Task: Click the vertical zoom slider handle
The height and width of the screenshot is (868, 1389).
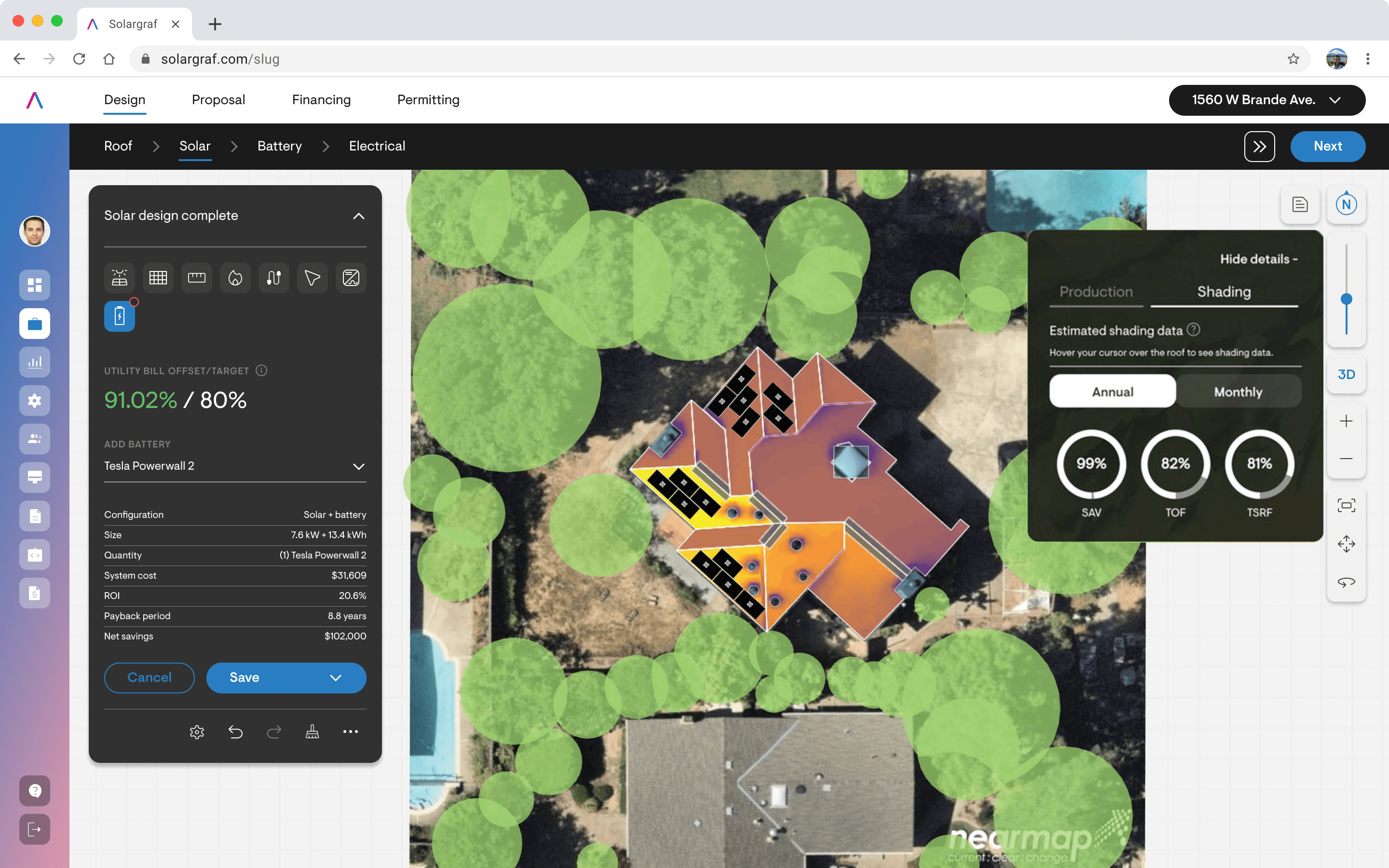Action: 1346,299
